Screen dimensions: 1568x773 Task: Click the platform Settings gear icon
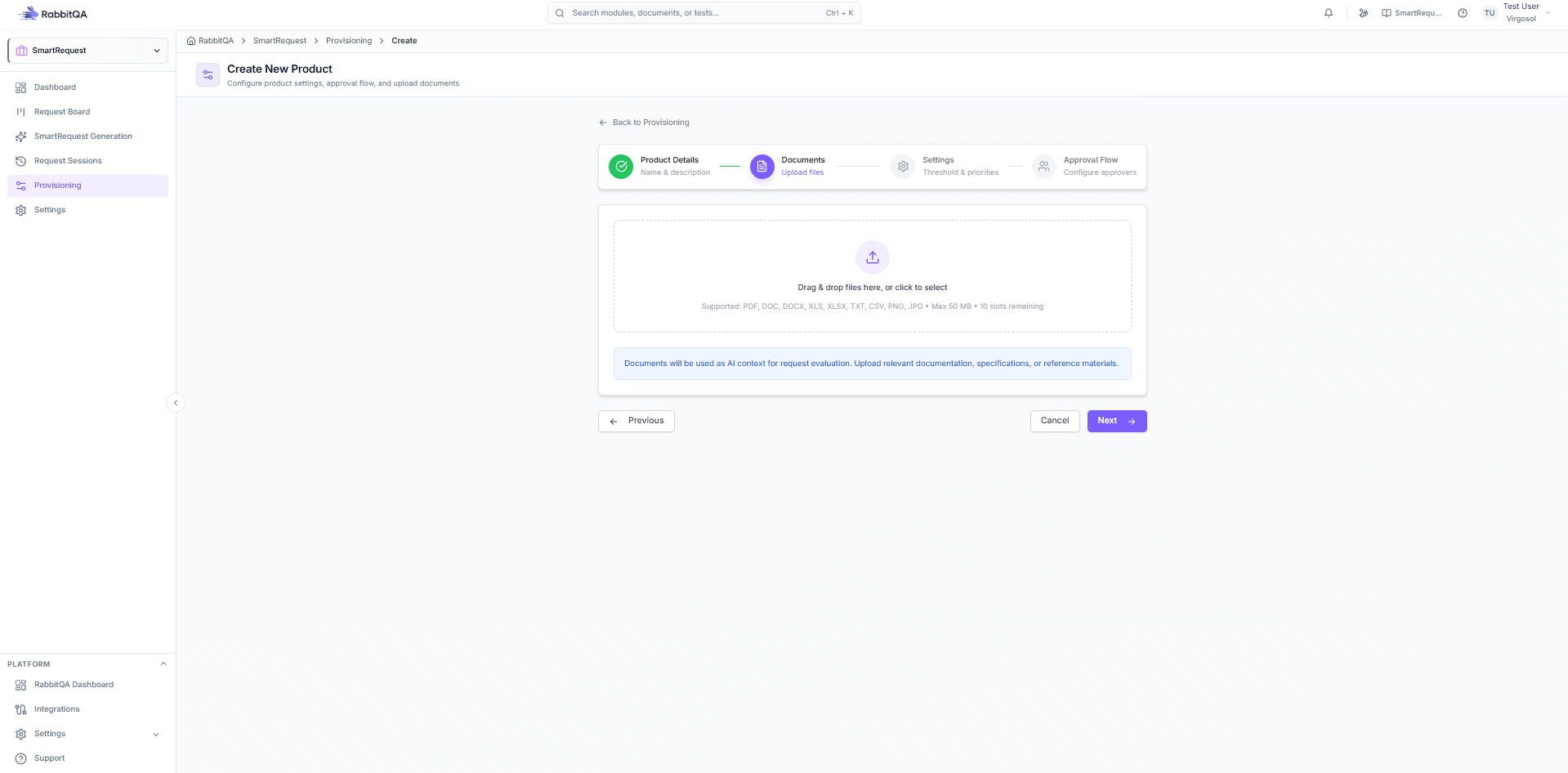(21, 734)
